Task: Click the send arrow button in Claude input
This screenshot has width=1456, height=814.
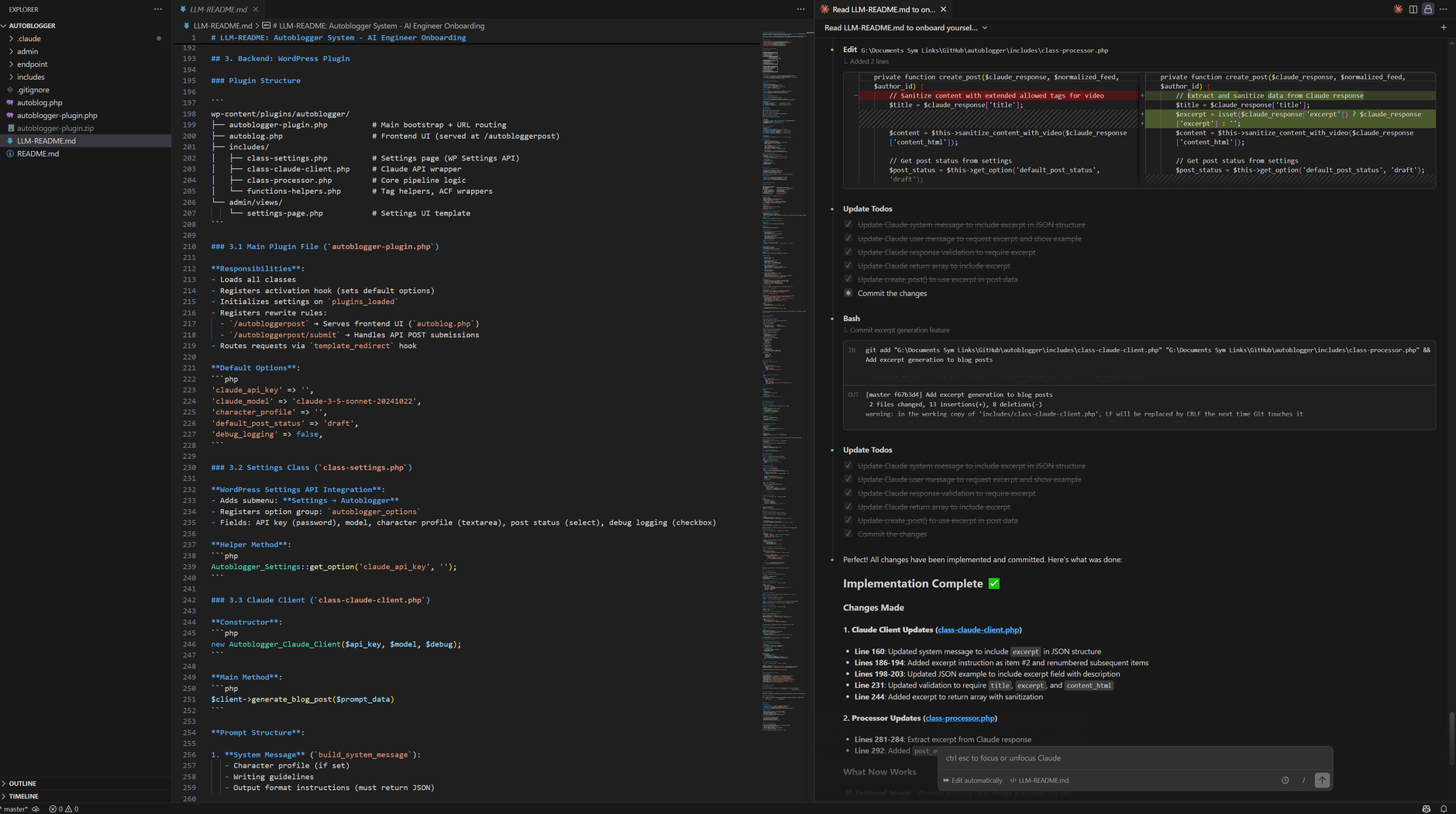Action: pyautogui.click(x=1322, y=781)
